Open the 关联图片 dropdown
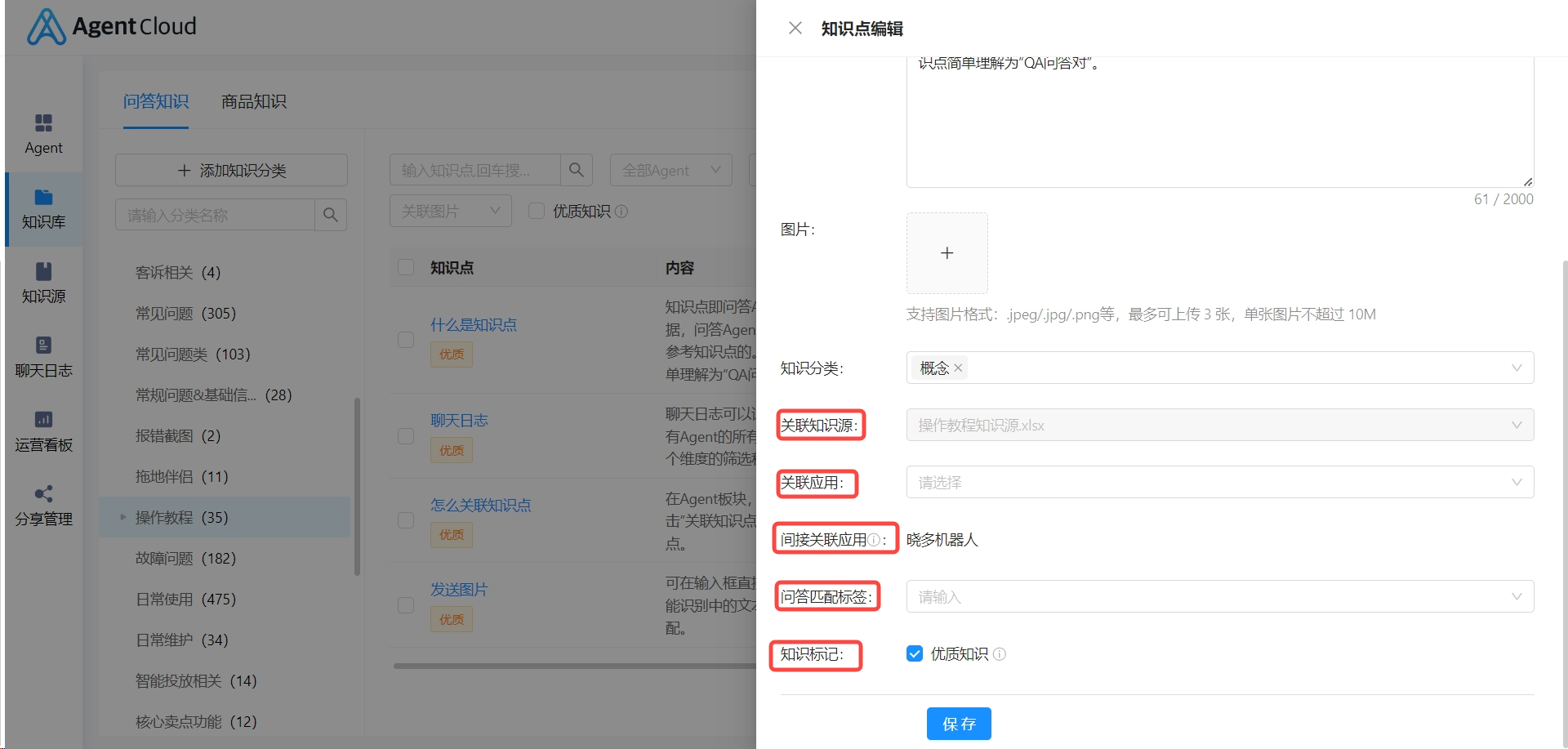Screen dimensions: 1568x749 pos(451,211)
